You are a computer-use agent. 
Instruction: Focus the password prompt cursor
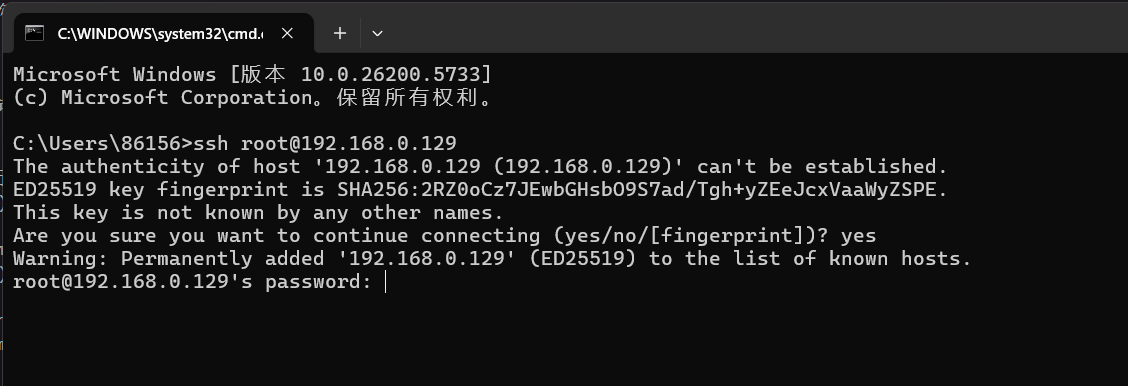(386, 282)
